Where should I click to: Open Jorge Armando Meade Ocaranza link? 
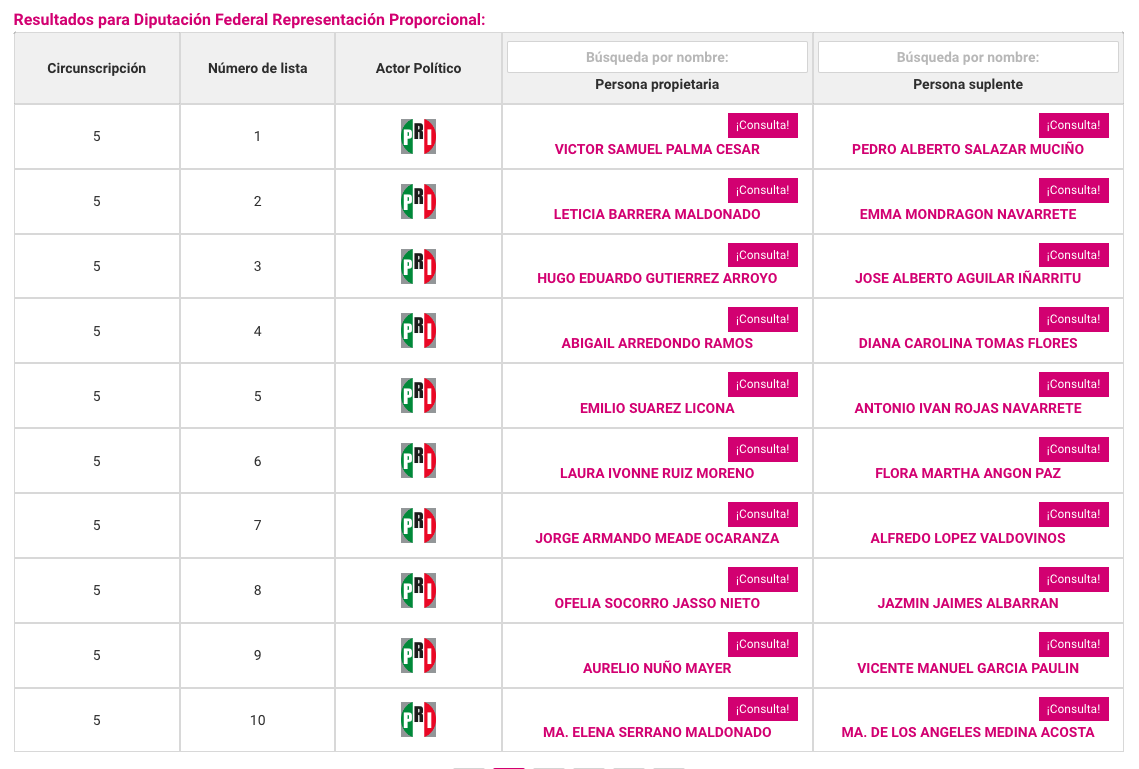pos(657,538)
